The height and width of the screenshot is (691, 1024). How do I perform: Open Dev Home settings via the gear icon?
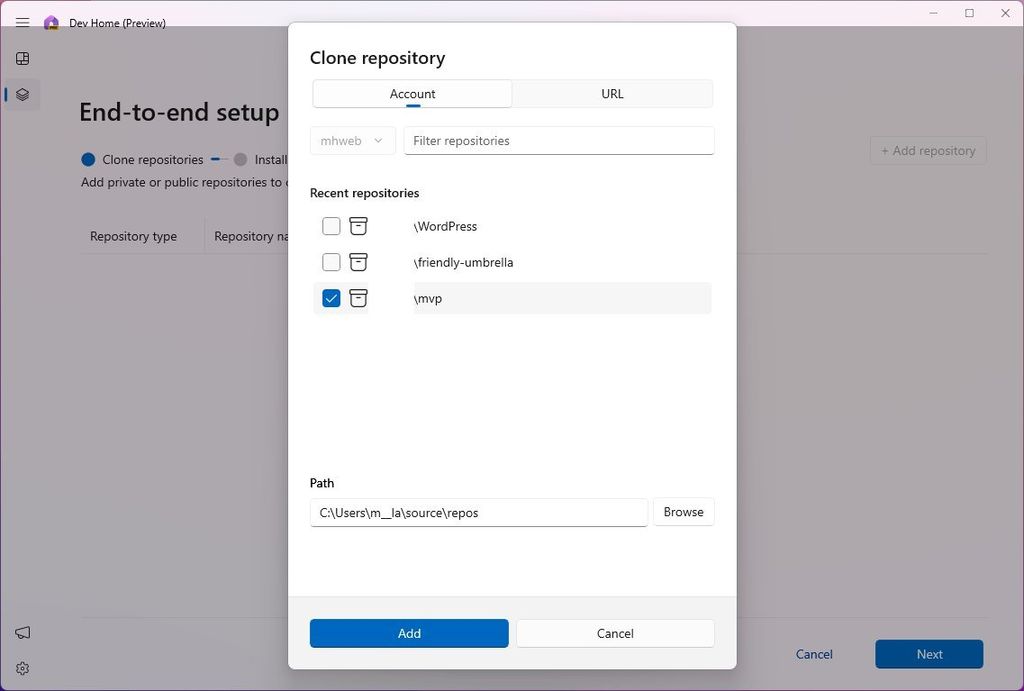click(x=22, y=668)
